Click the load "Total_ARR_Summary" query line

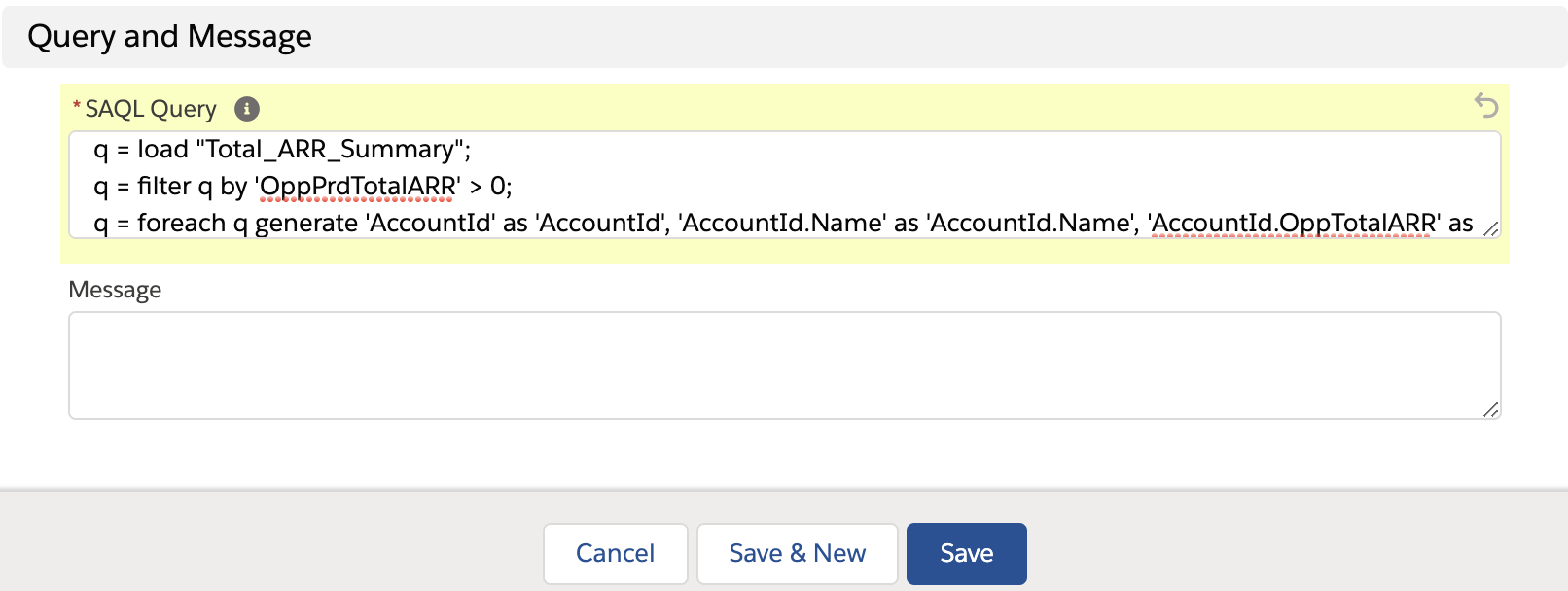click(282, 150)
